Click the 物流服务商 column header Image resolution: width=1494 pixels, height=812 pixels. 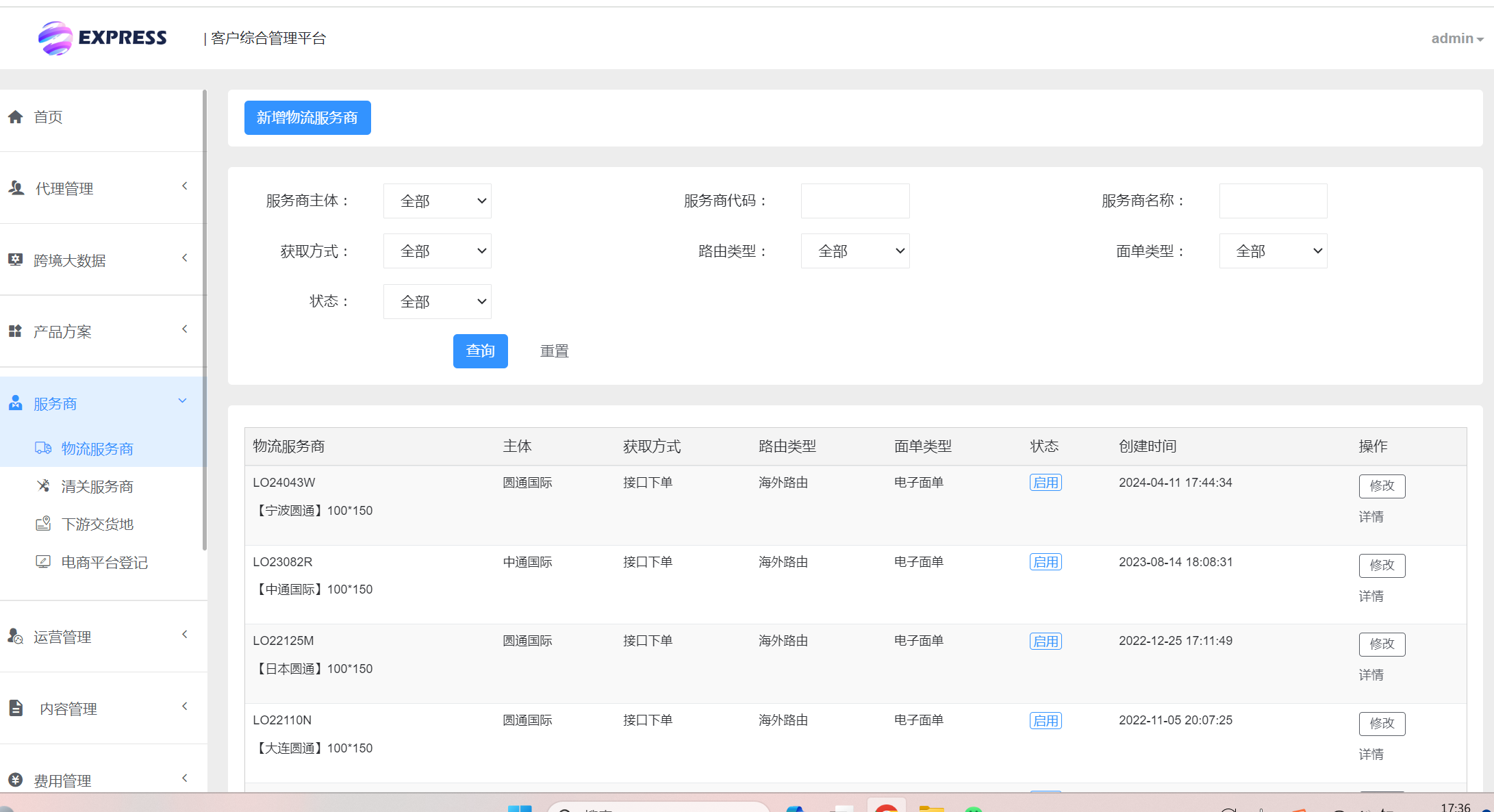(289, 446)
